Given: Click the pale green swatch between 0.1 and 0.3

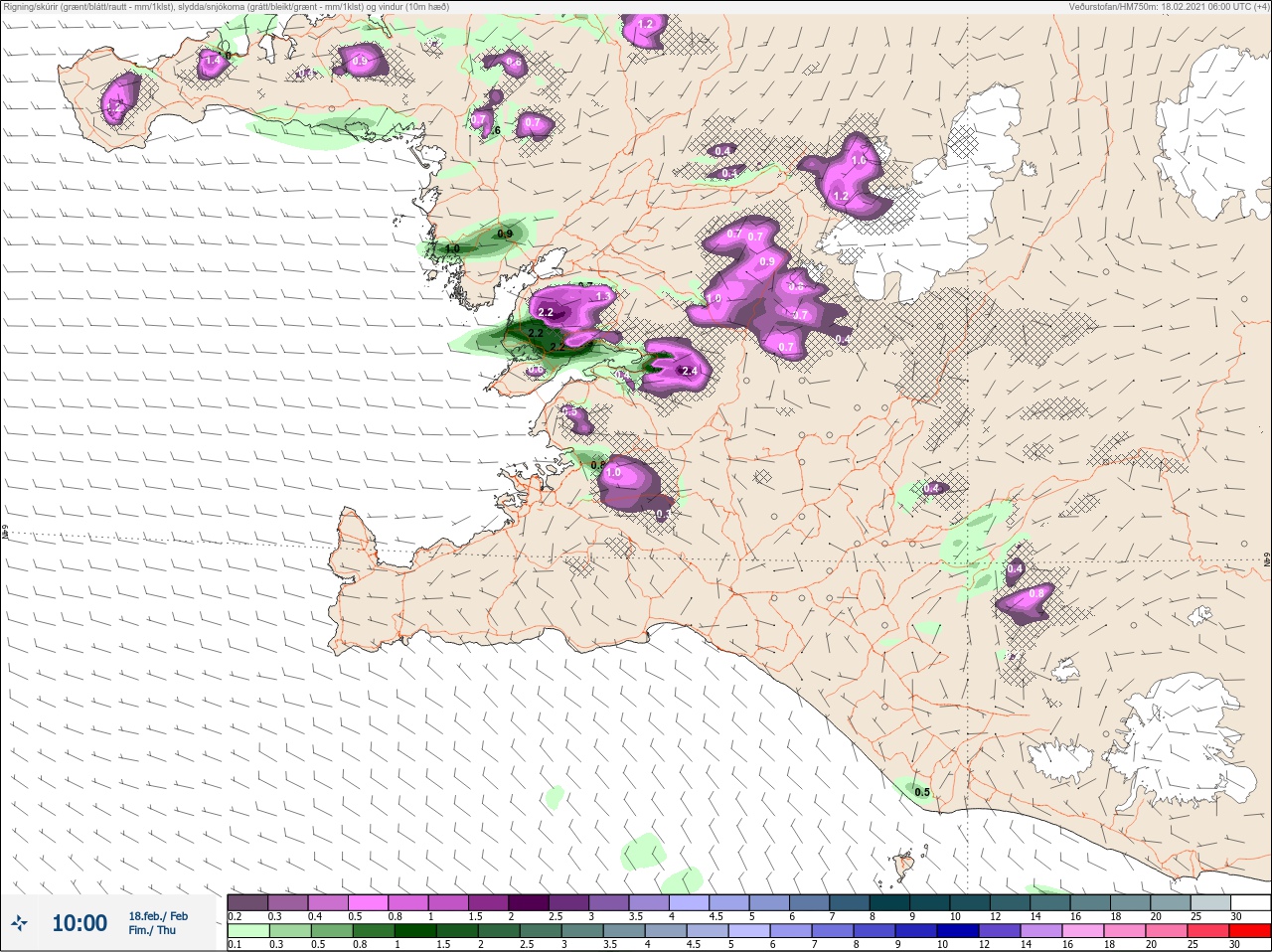Looking at the screenshot, I should click(247, 931).
